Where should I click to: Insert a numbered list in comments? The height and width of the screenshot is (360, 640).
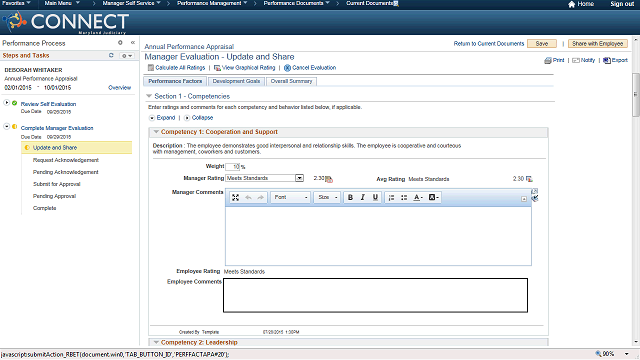click(x=391, y=198)
